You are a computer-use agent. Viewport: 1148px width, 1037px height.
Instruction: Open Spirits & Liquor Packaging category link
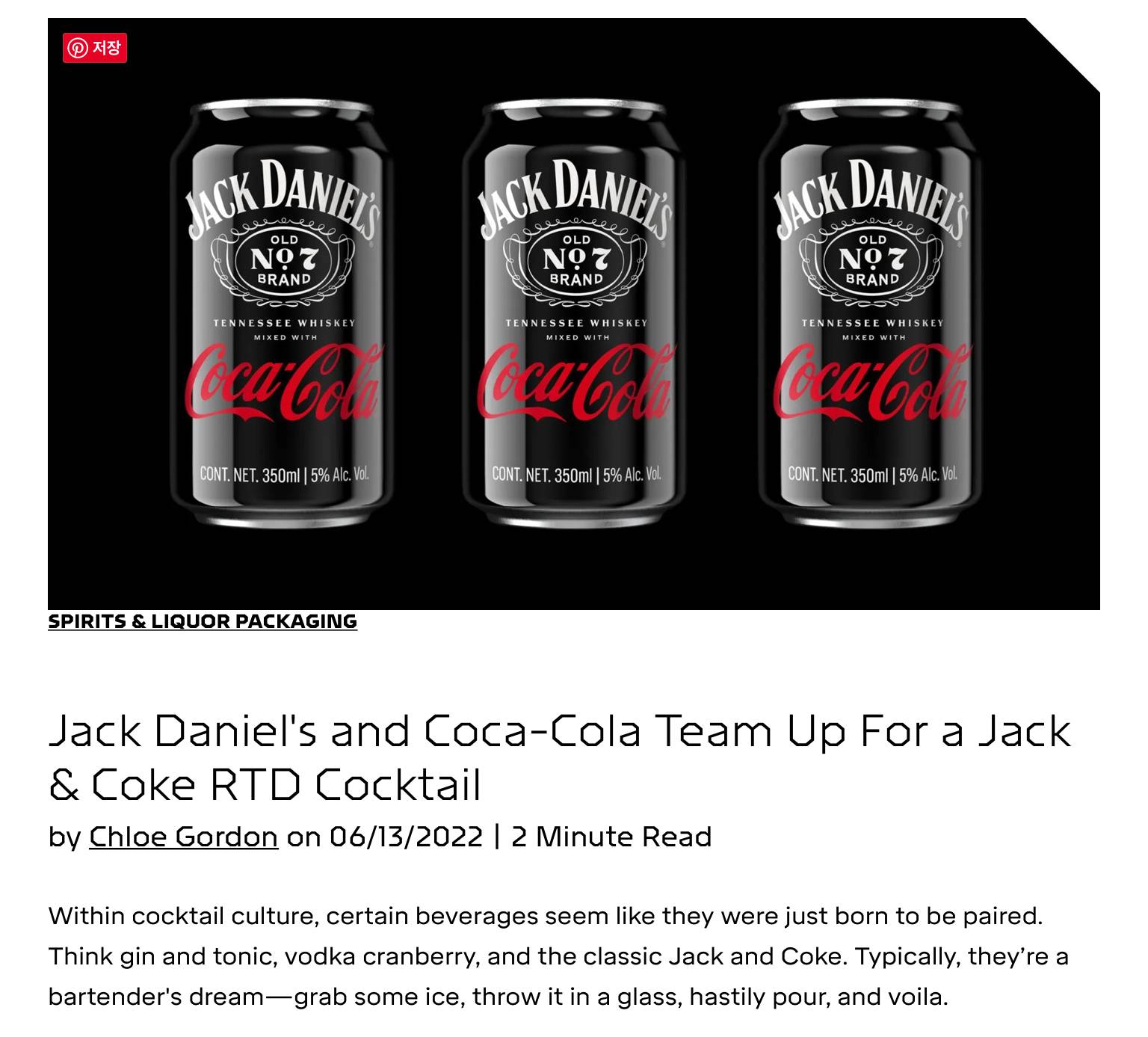coord(203,621)
